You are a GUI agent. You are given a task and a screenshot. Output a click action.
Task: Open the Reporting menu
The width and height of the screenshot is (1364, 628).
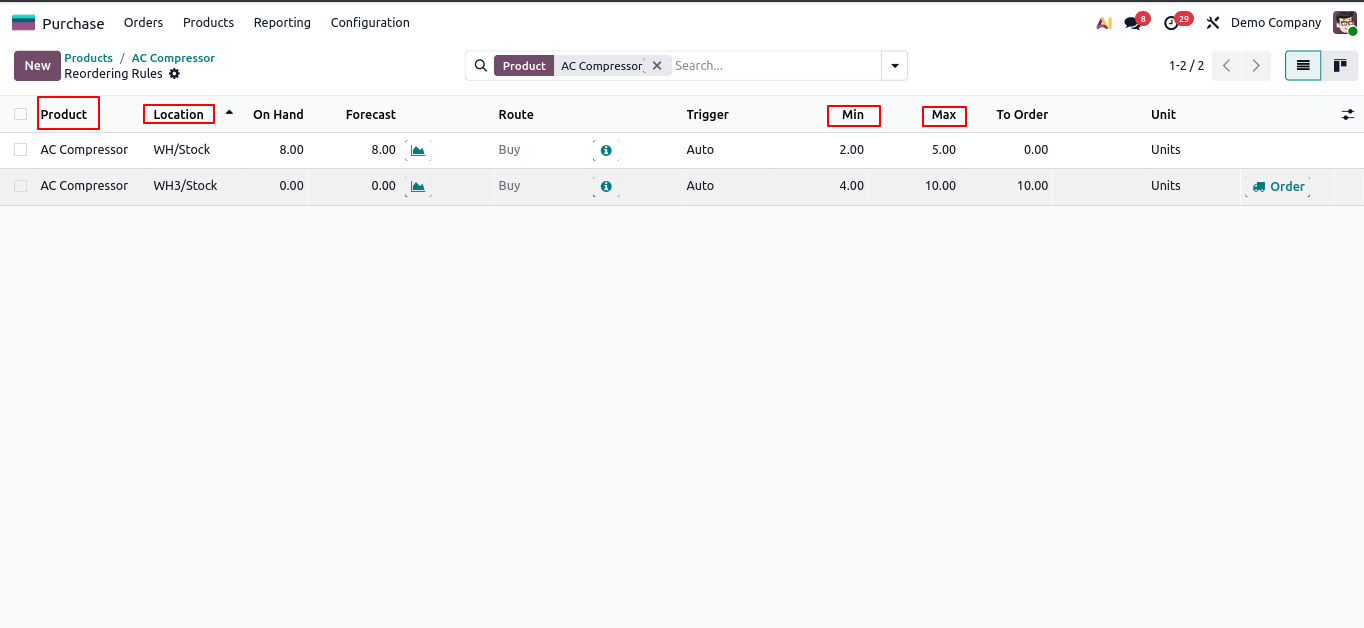pos(282,23)
